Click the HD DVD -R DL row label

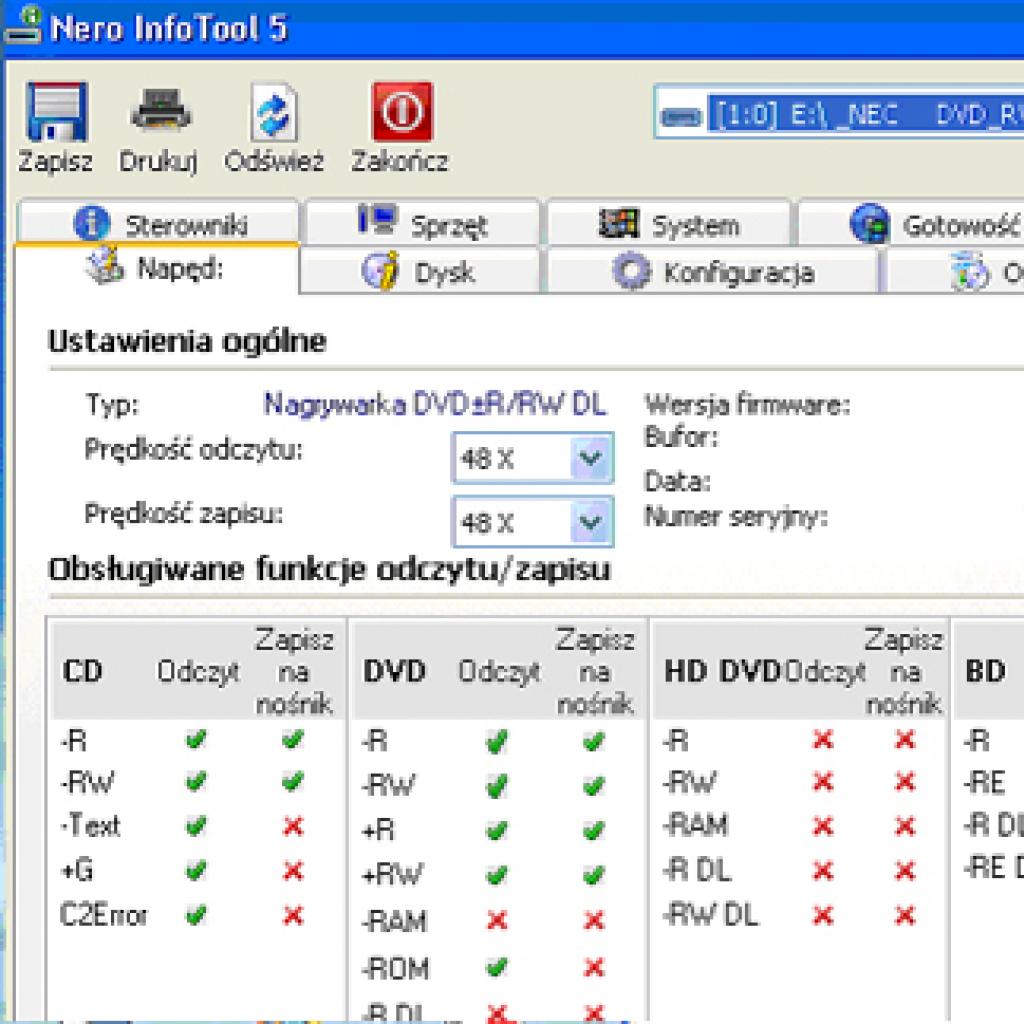point(697,870)
